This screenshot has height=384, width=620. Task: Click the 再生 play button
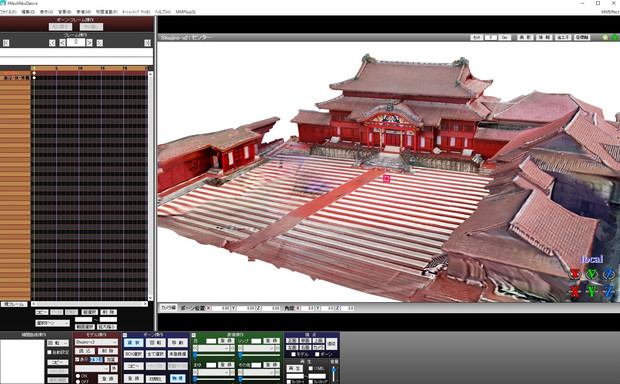(x=294, y=368)
